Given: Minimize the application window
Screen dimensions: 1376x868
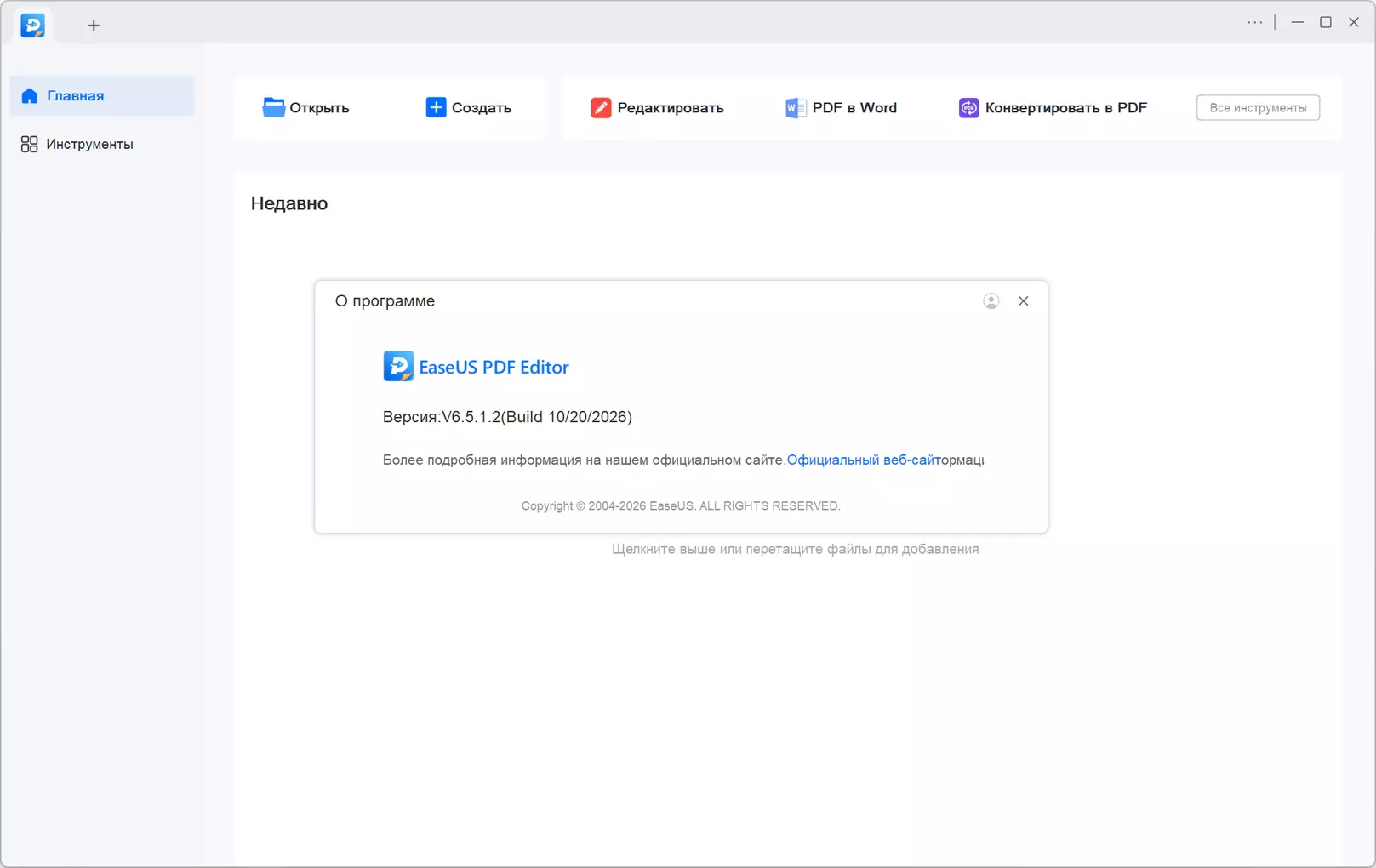Looking at the screenshot, I should point(1297,22).
